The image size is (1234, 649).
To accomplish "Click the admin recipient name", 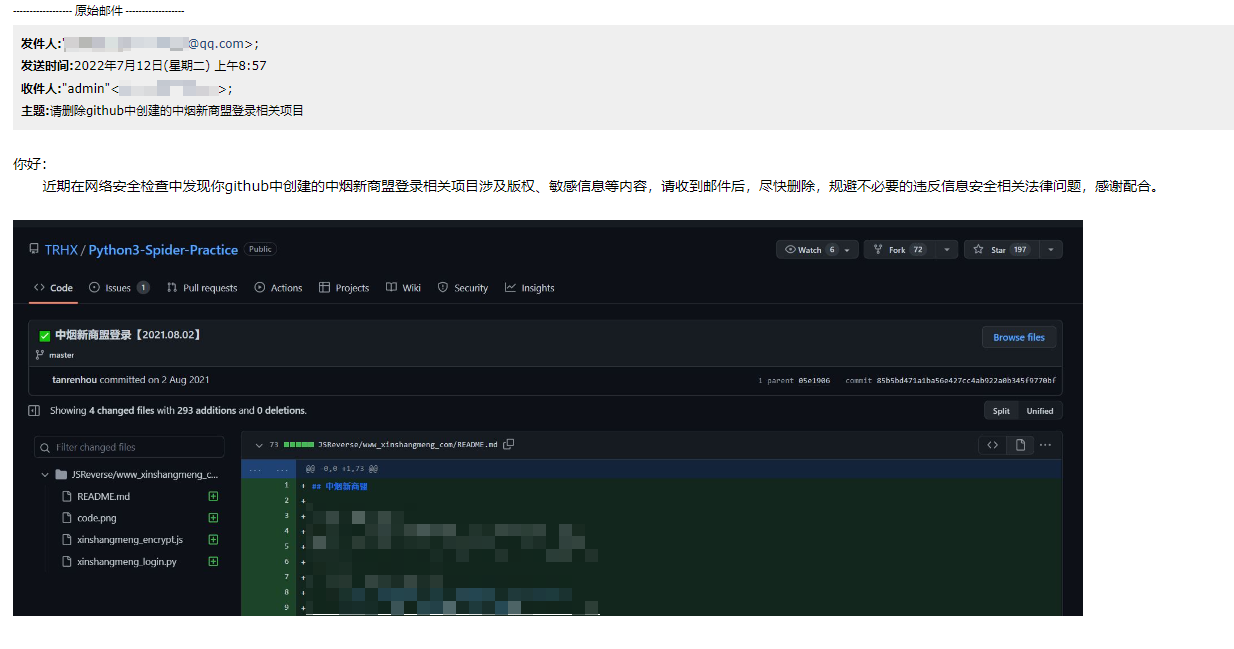I will tap(85, 89).
